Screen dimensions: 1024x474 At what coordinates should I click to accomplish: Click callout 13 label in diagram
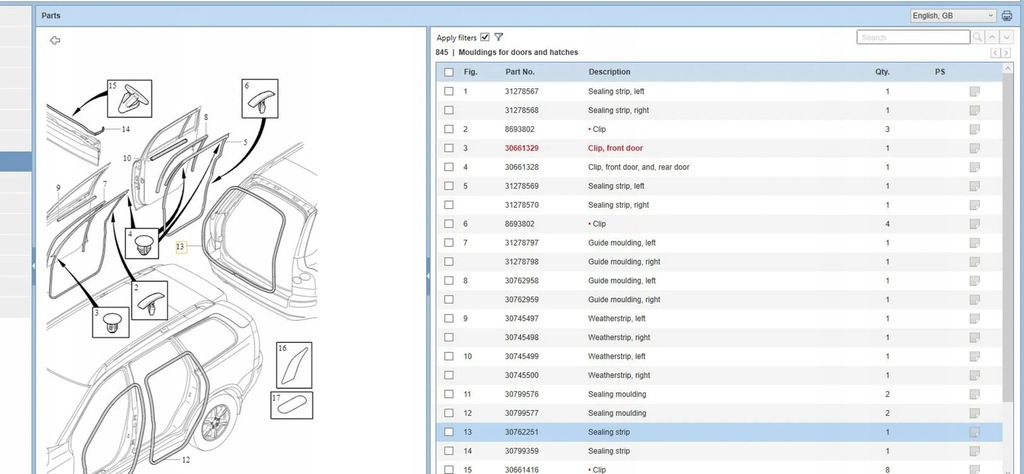[180, 245]
